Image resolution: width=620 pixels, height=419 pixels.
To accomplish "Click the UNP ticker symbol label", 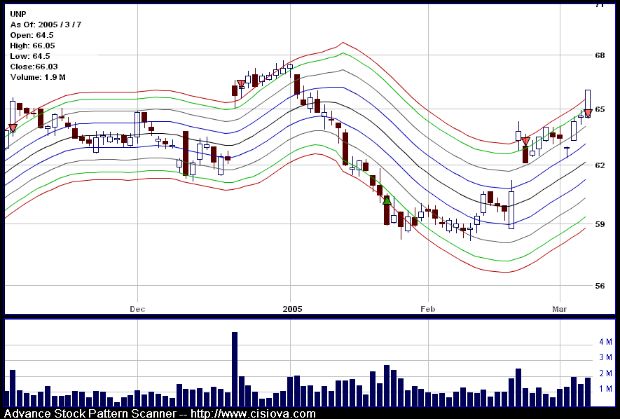I will point(17,14).
